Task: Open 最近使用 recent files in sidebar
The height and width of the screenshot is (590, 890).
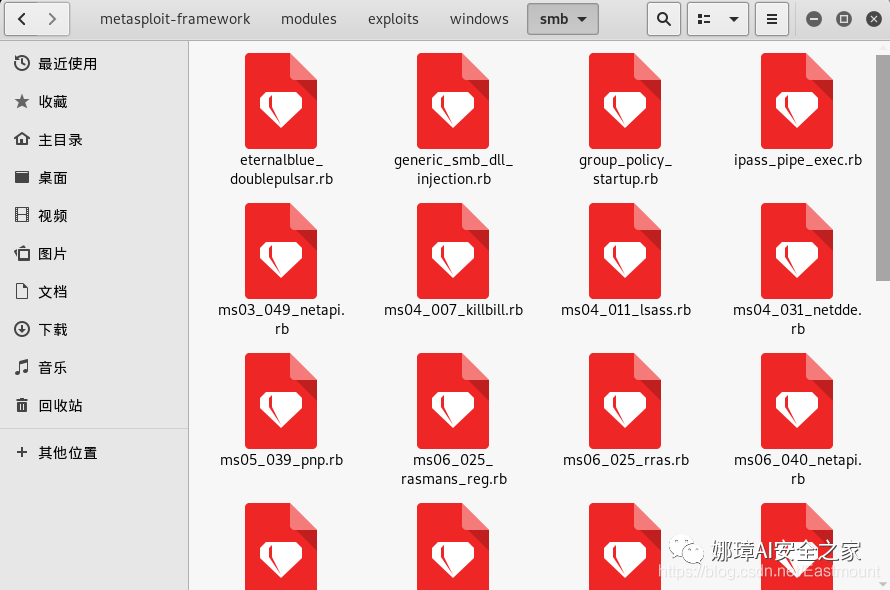Action: 94,64
